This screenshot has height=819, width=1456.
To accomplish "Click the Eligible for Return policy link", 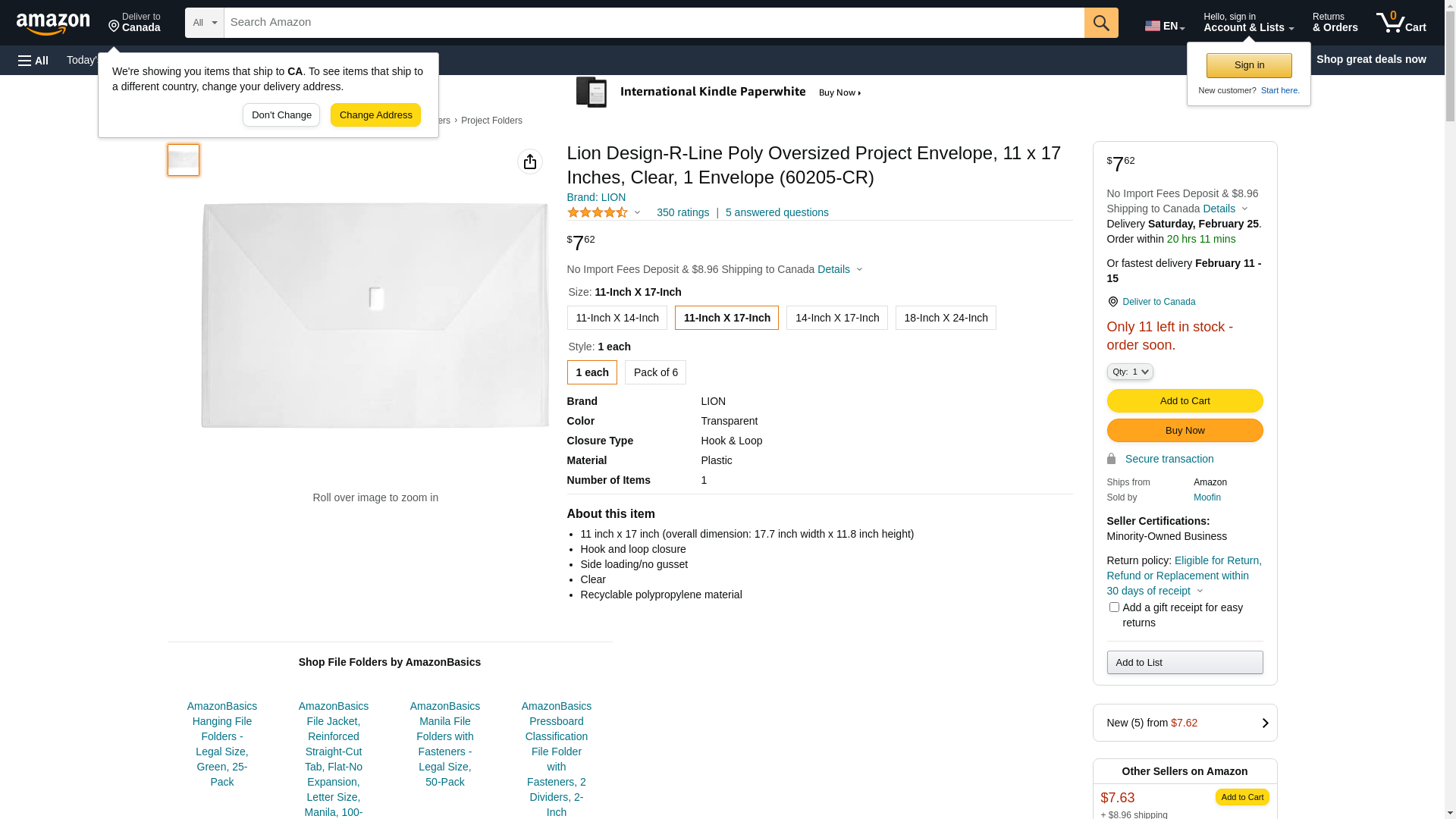I will tap(1184, 576).
